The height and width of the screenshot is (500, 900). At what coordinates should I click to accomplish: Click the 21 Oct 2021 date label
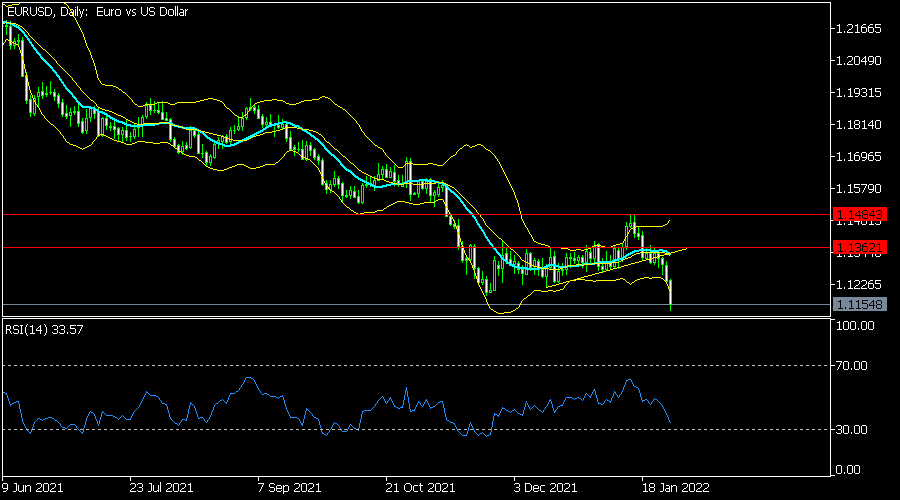(x=420, y=488)
